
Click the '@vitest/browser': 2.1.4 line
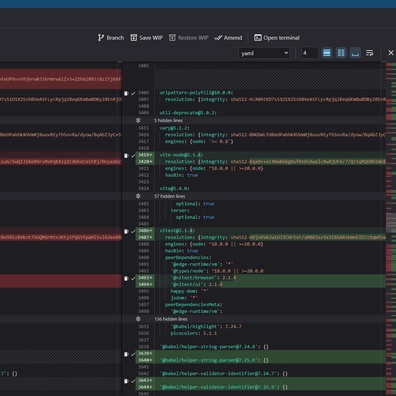click(203, 278)
